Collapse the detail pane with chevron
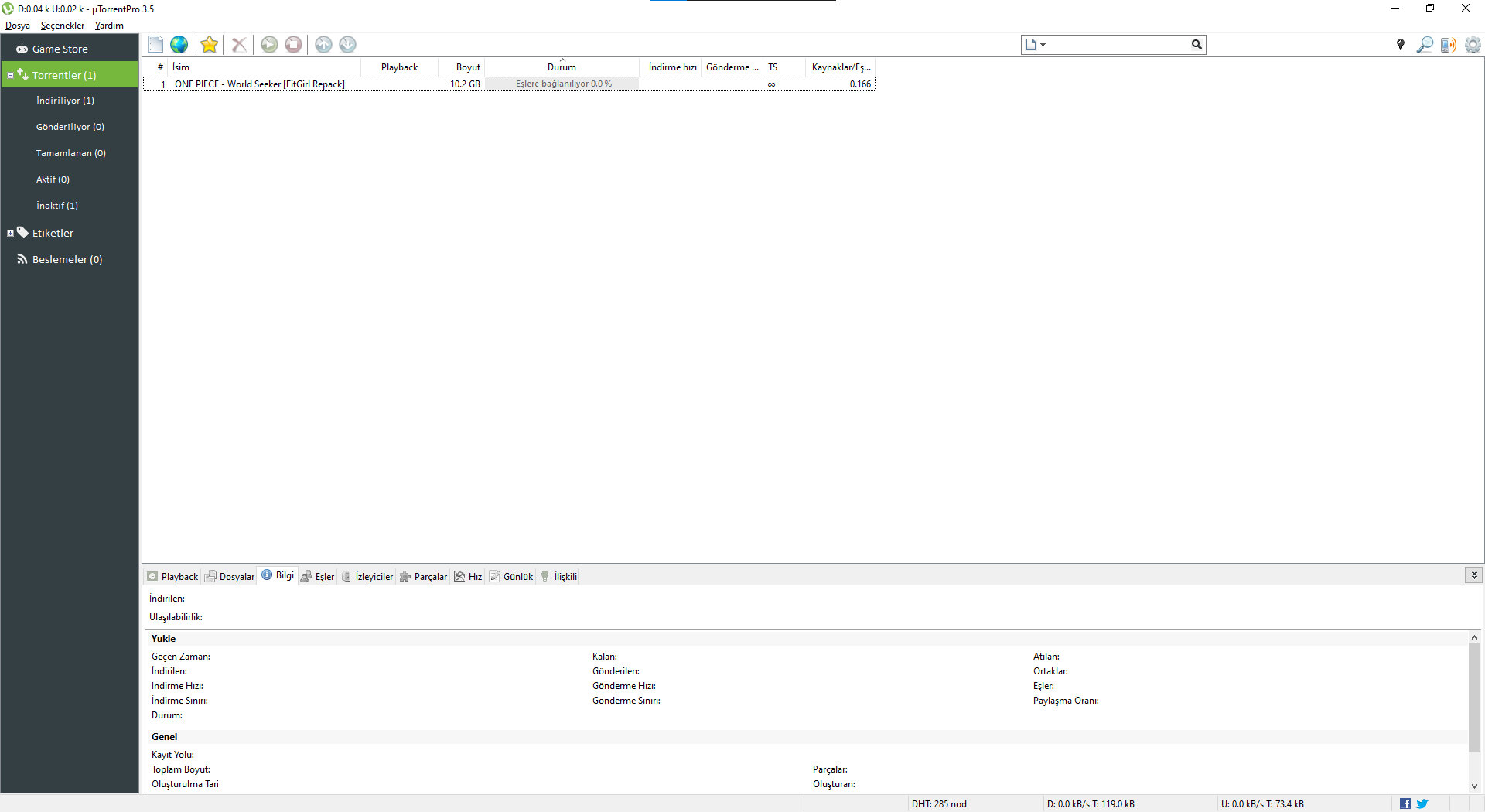 point(1474,575)
